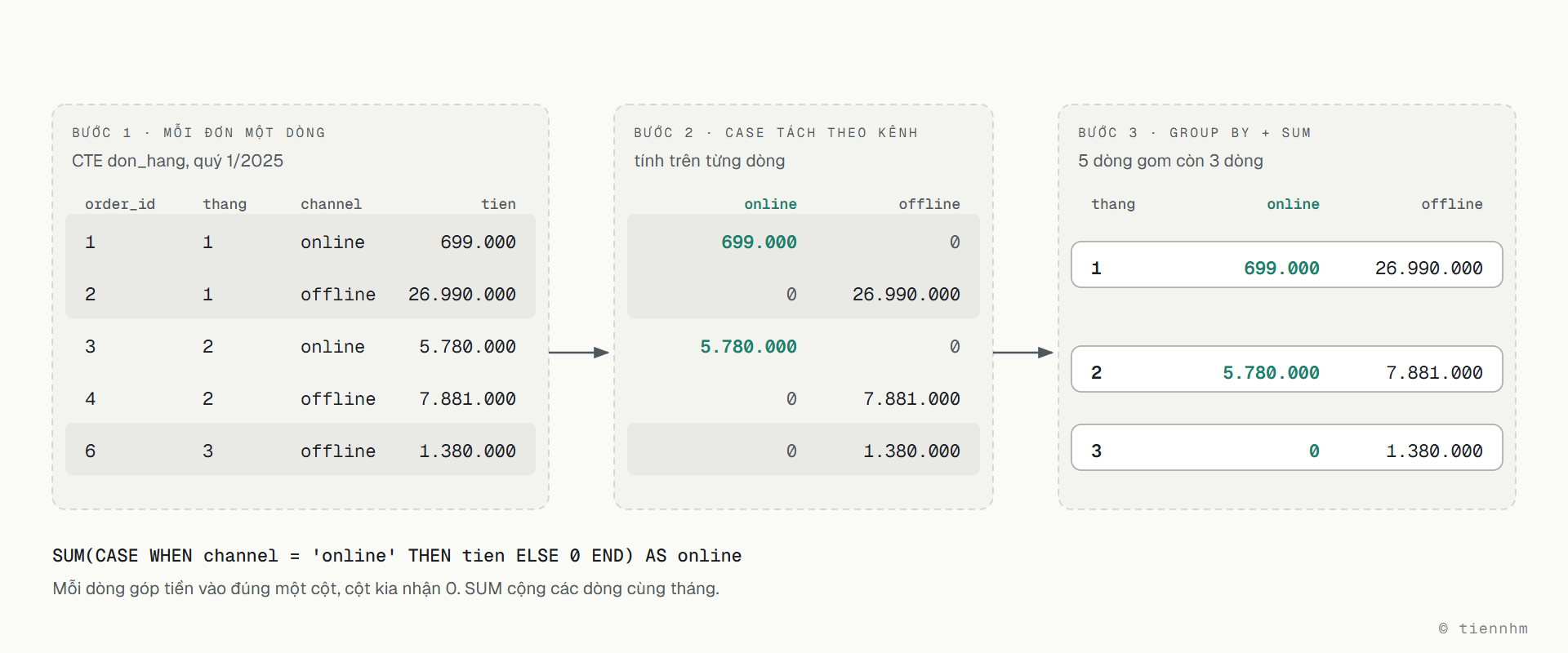Image resolution: width=1568 pixels, height=653 pixels.
Task: Select the subtitle "5 dòng gom còn 3 dòng"
Action: pyautogui.click(x=1170, y=161)
